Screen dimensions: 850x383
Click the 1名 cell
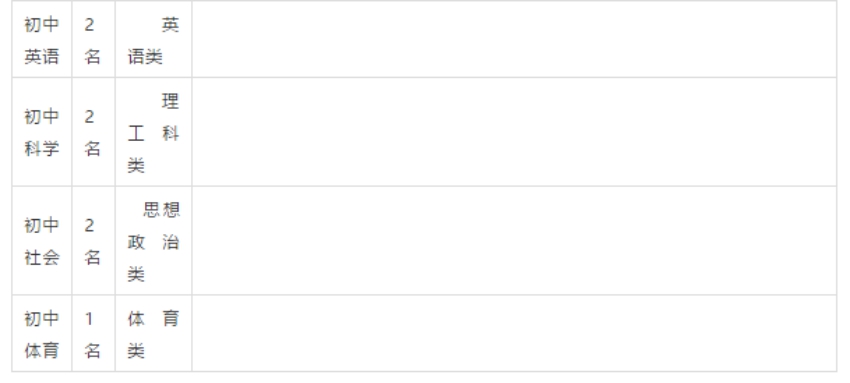93,334
